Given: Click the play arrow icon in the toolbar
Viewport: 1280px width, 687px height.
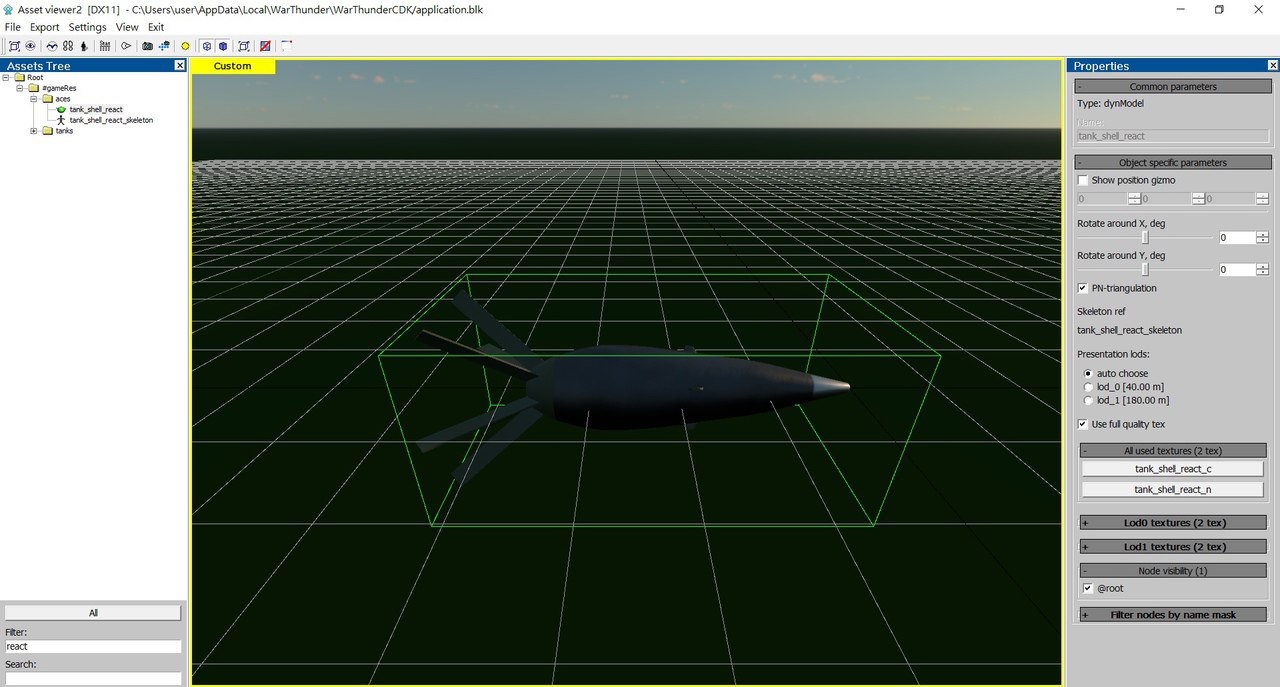Looking at the screenshot, I should click(126, 46).
